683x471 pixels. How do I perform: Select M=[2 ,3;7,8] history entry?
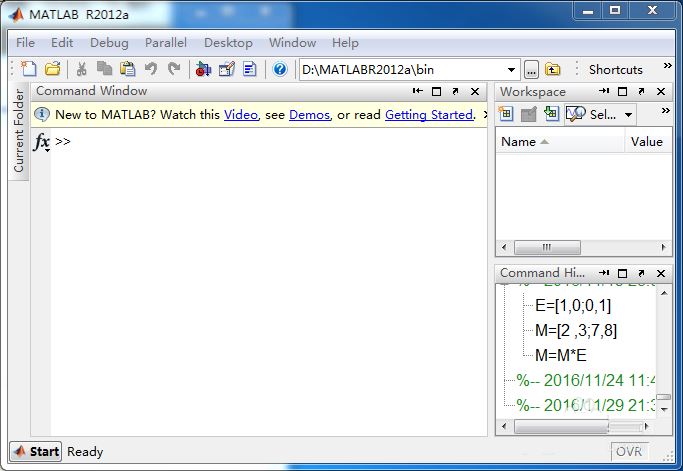576,330
